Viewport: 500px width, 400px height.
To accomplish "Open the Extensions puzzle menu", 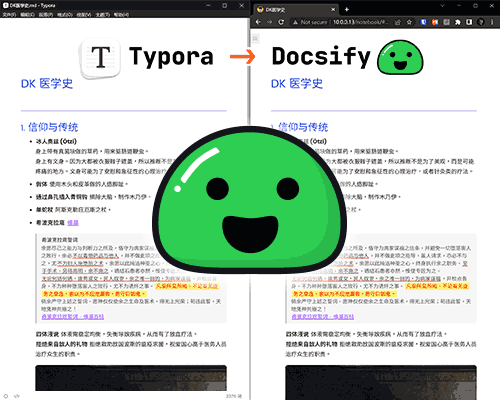I will click(x=458, y=22).
